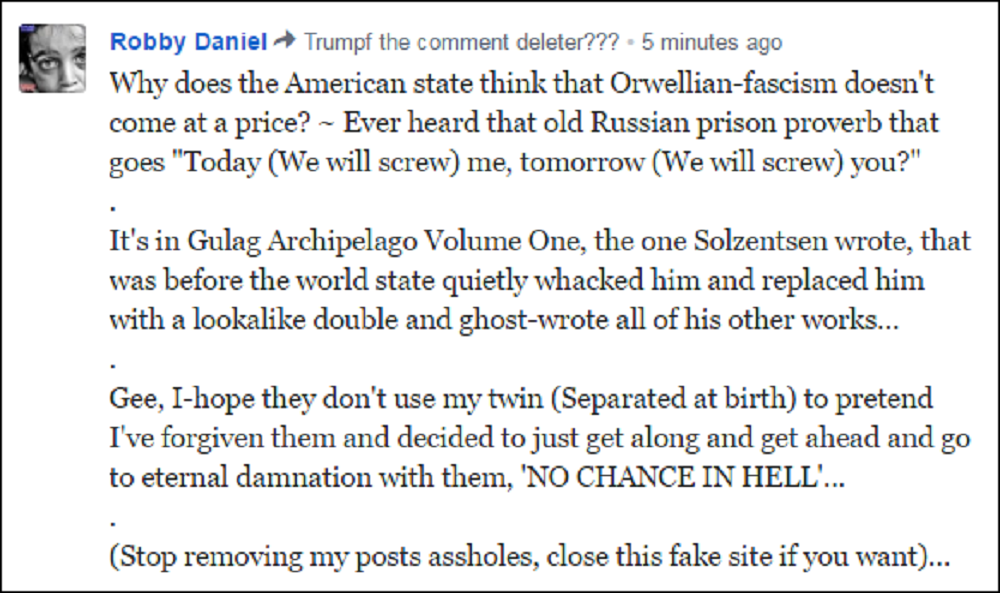The height and width of the screenshot is (593, 1000).
Task: Click the reply arrow icon beside username
Action: click(285, 41)
